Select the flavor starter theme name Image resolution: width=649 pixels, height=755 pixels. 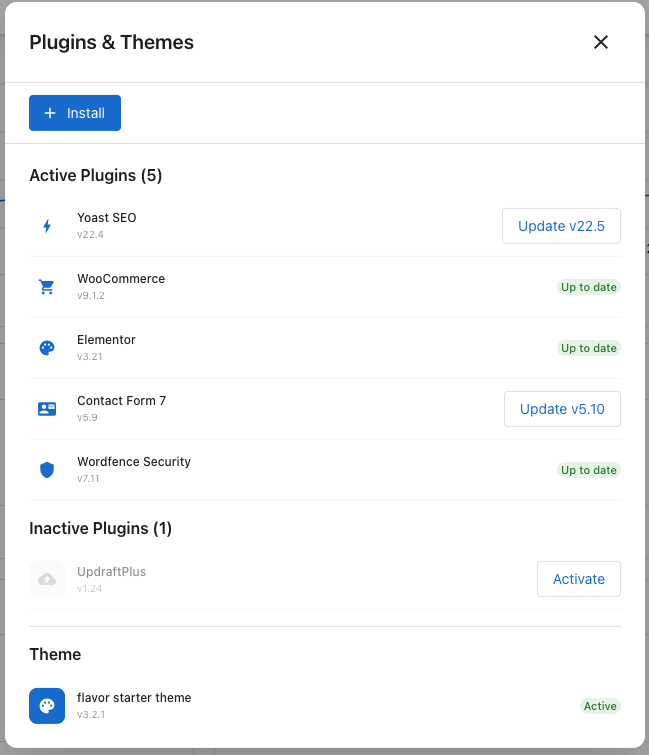[x=134, y=698]
